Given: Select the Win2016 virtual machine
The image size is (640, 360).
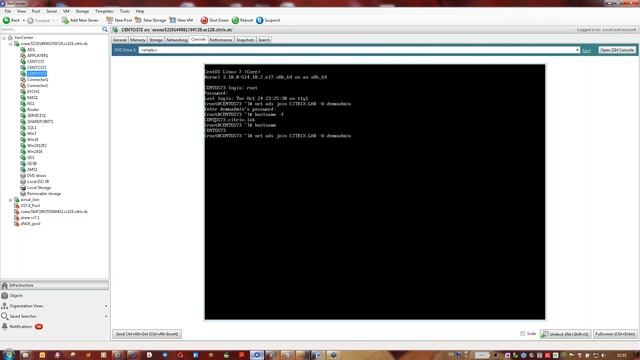Looking at the screenshot, I should tap(34, 151).
